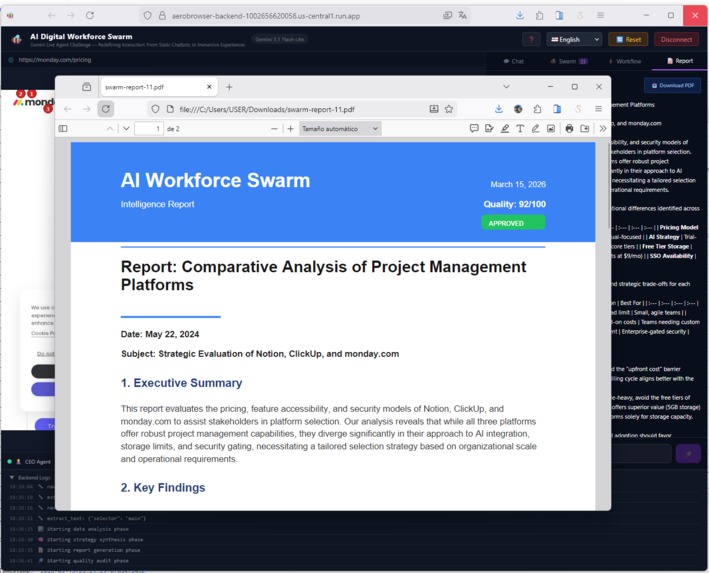
Task: Click the purple send button in chat
Action: [x=688, y=454]
